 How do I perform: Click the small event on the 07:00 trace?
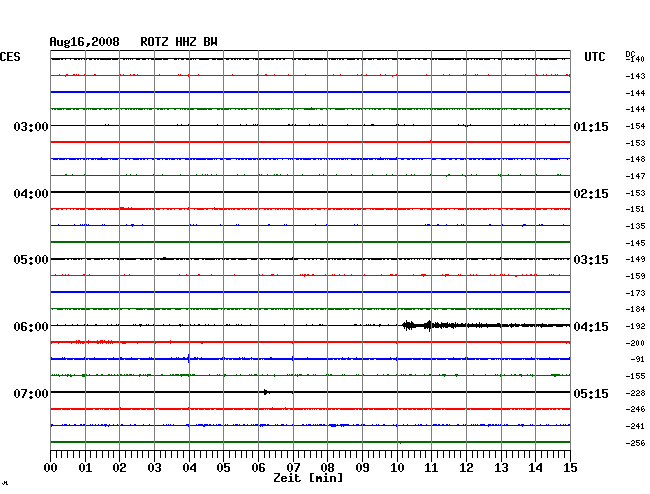point(266,392)
